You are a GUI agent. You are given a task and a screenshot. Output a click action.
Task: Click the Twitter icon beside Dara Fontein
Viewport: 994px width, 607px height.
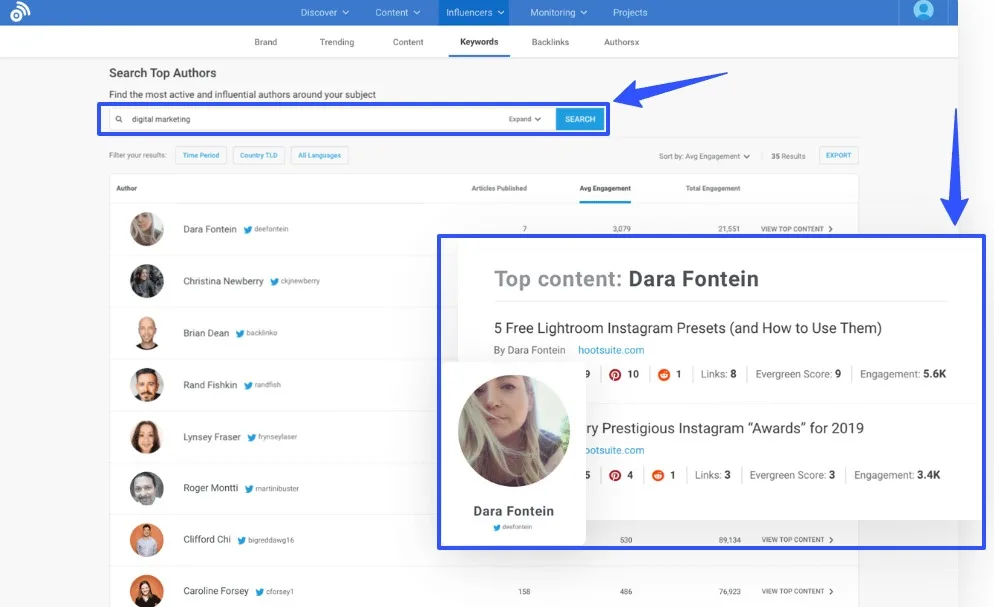pos(247,229)
